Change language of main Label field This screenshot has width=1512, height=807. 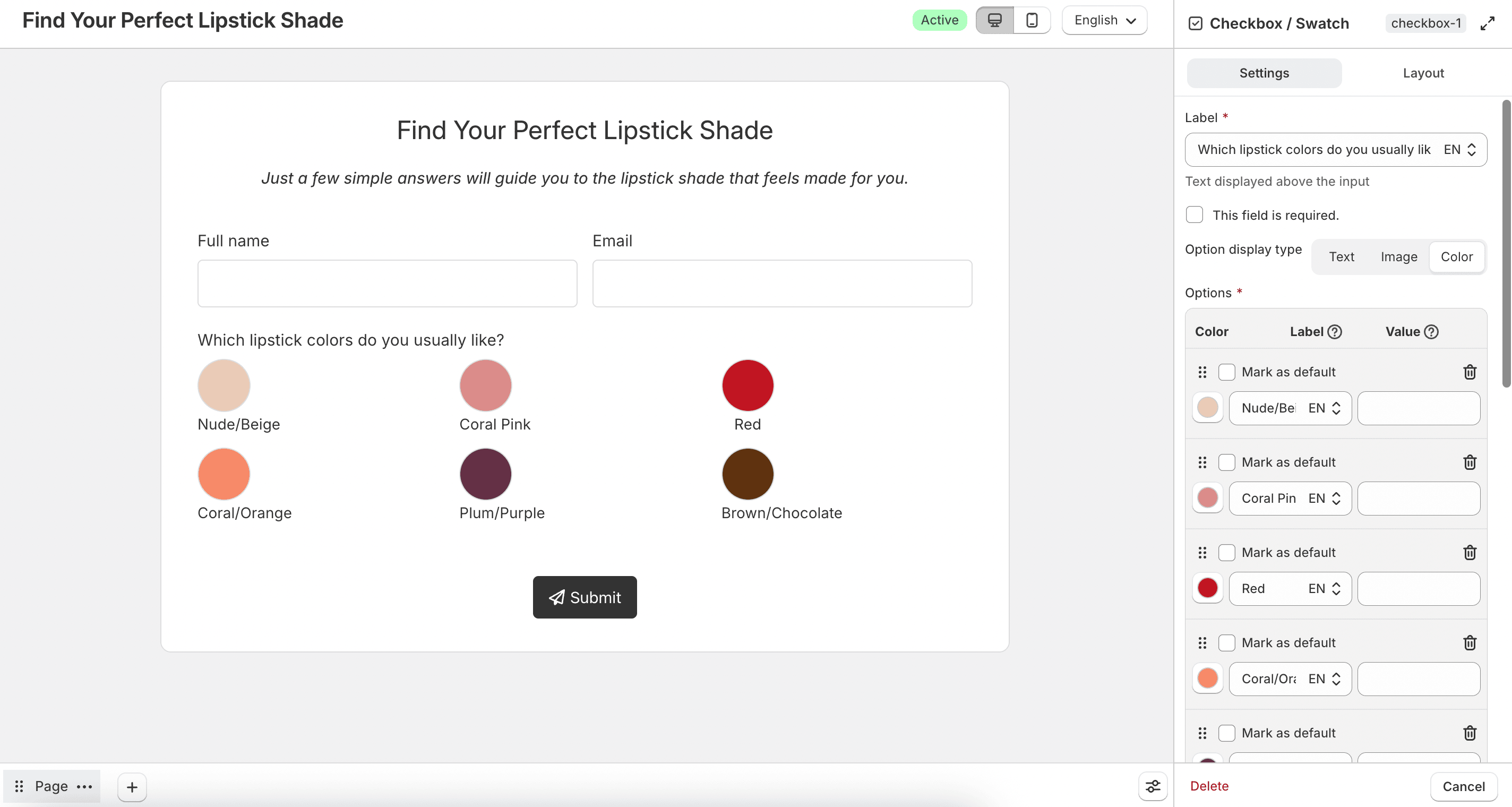1460,150
